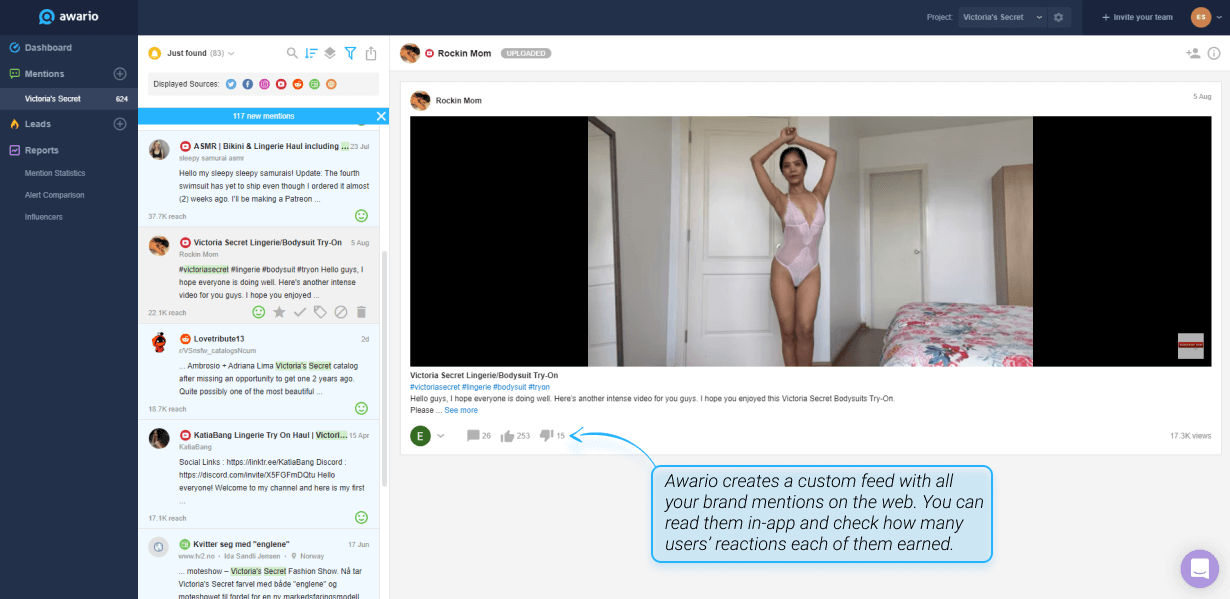Open project settings gear
1230x599 pixels.
(x=1059, y=17)
